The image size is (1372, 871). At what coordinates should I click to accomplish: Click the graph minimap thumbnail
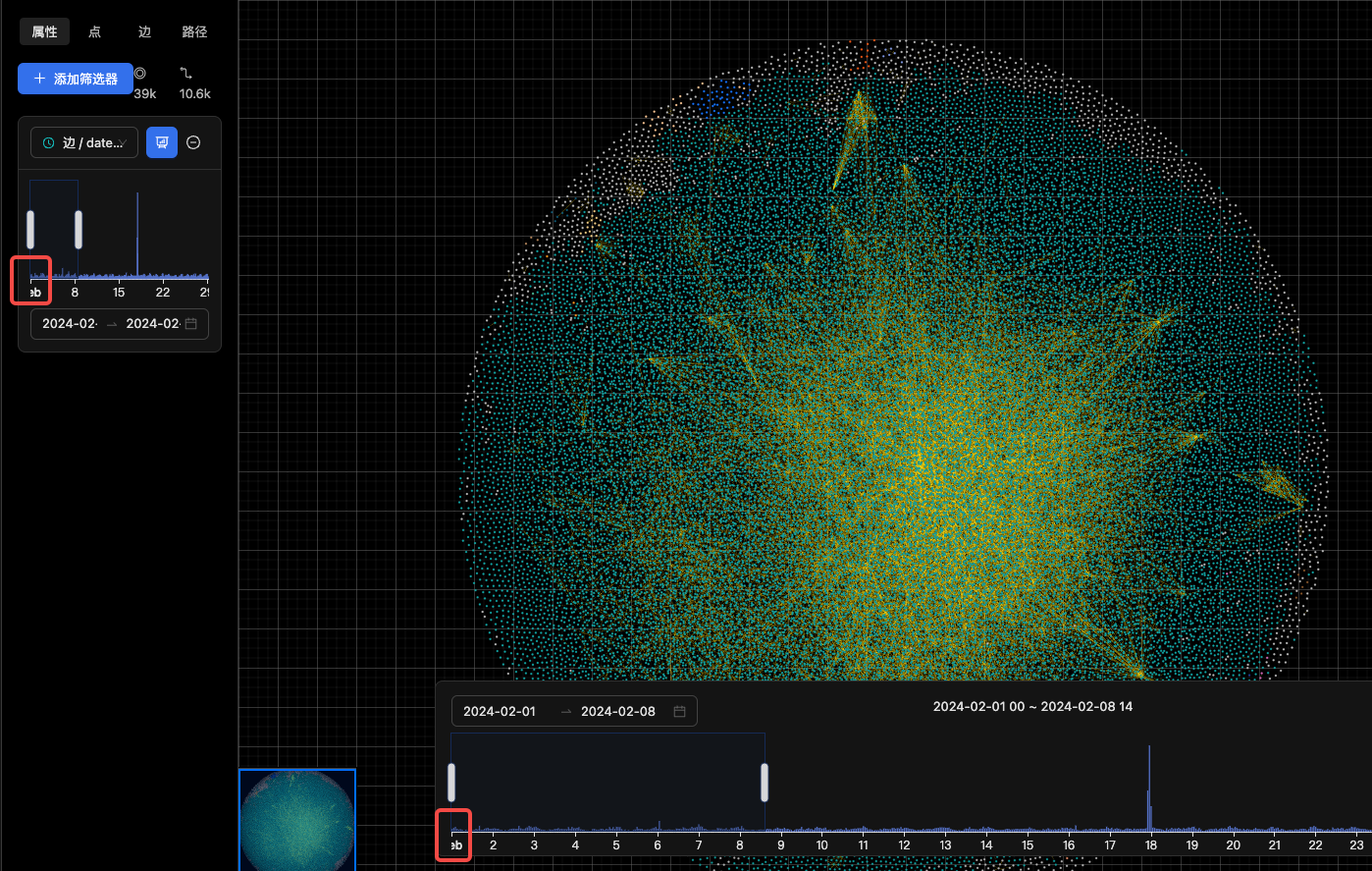[x=297, y=820]
